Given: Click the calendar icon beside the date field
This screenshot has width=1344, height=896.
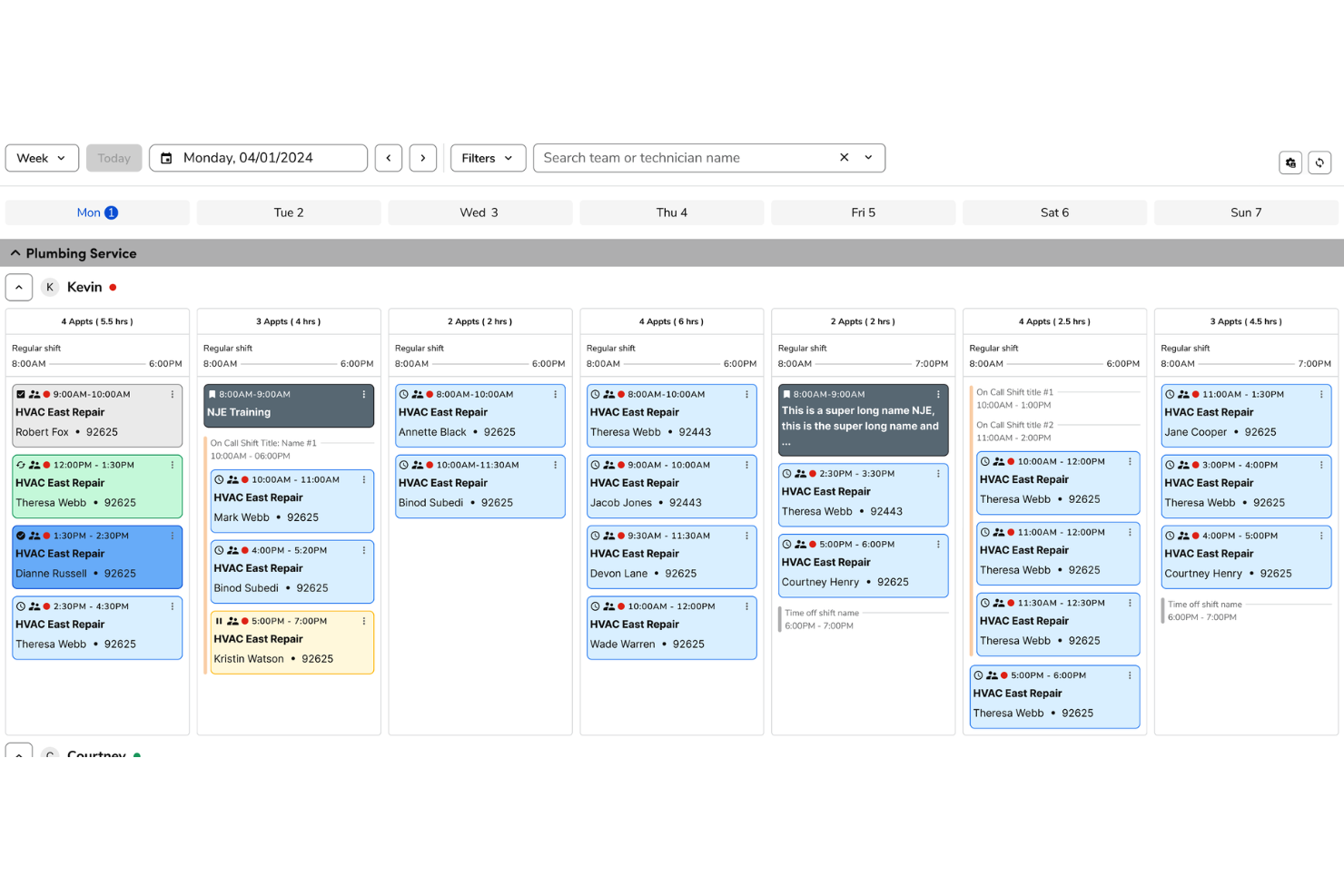Looking at the screenshot, I should 166,157.
